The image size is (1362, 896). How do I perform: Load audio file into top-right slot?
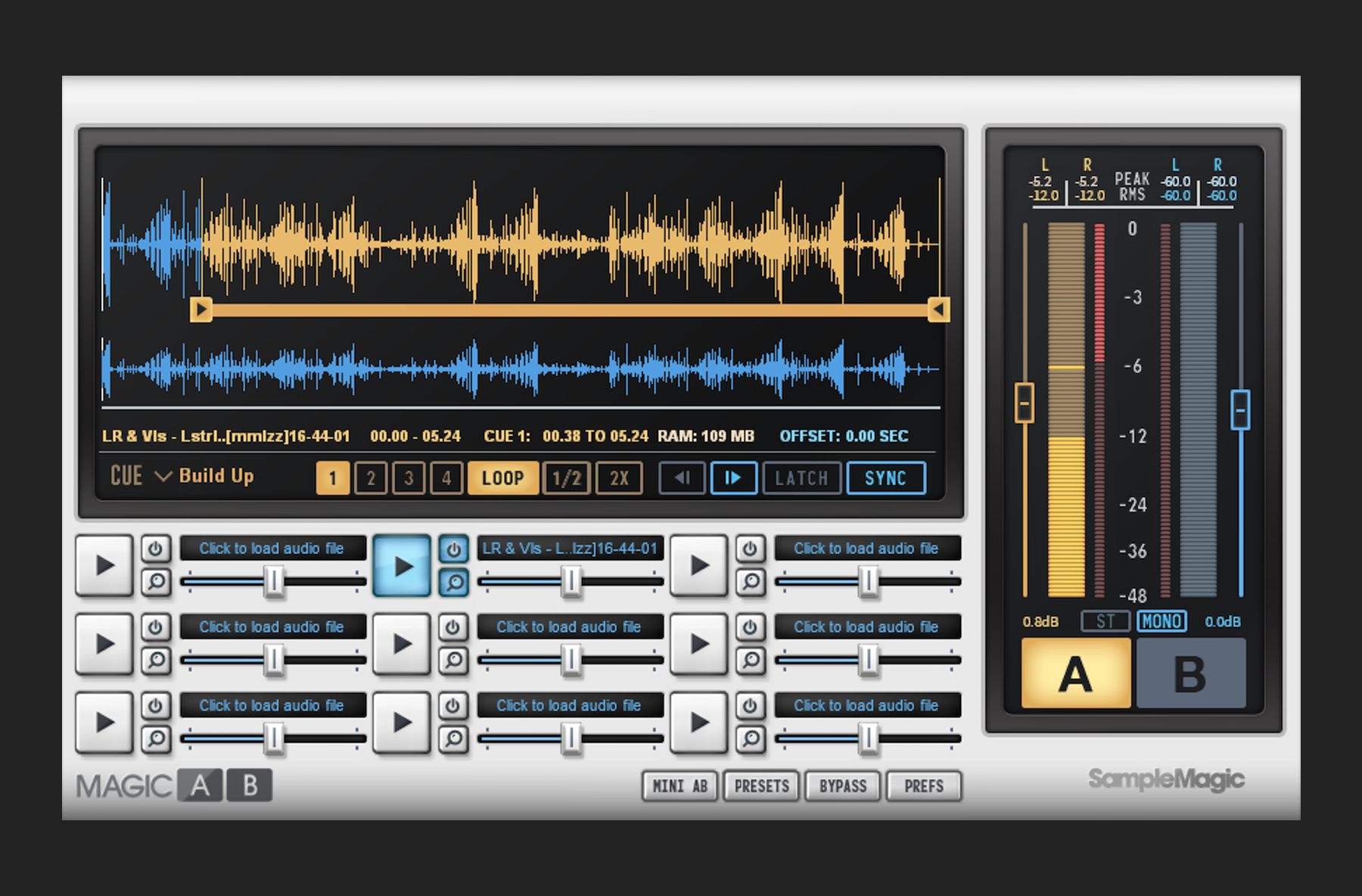(867, 549)
